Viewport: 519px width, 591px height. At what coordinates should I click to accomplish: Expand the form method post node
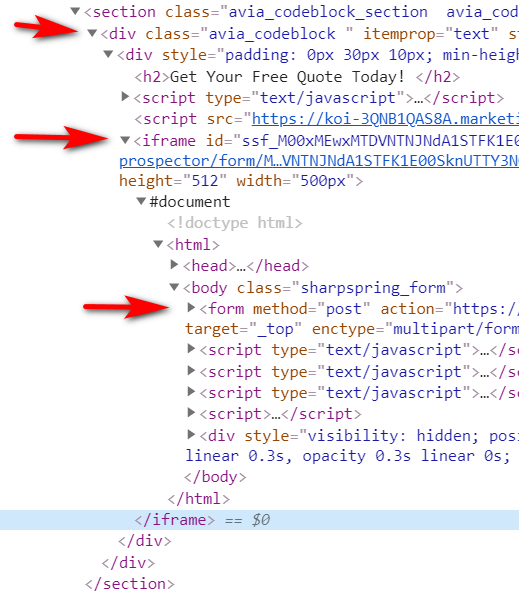point(191,308)
